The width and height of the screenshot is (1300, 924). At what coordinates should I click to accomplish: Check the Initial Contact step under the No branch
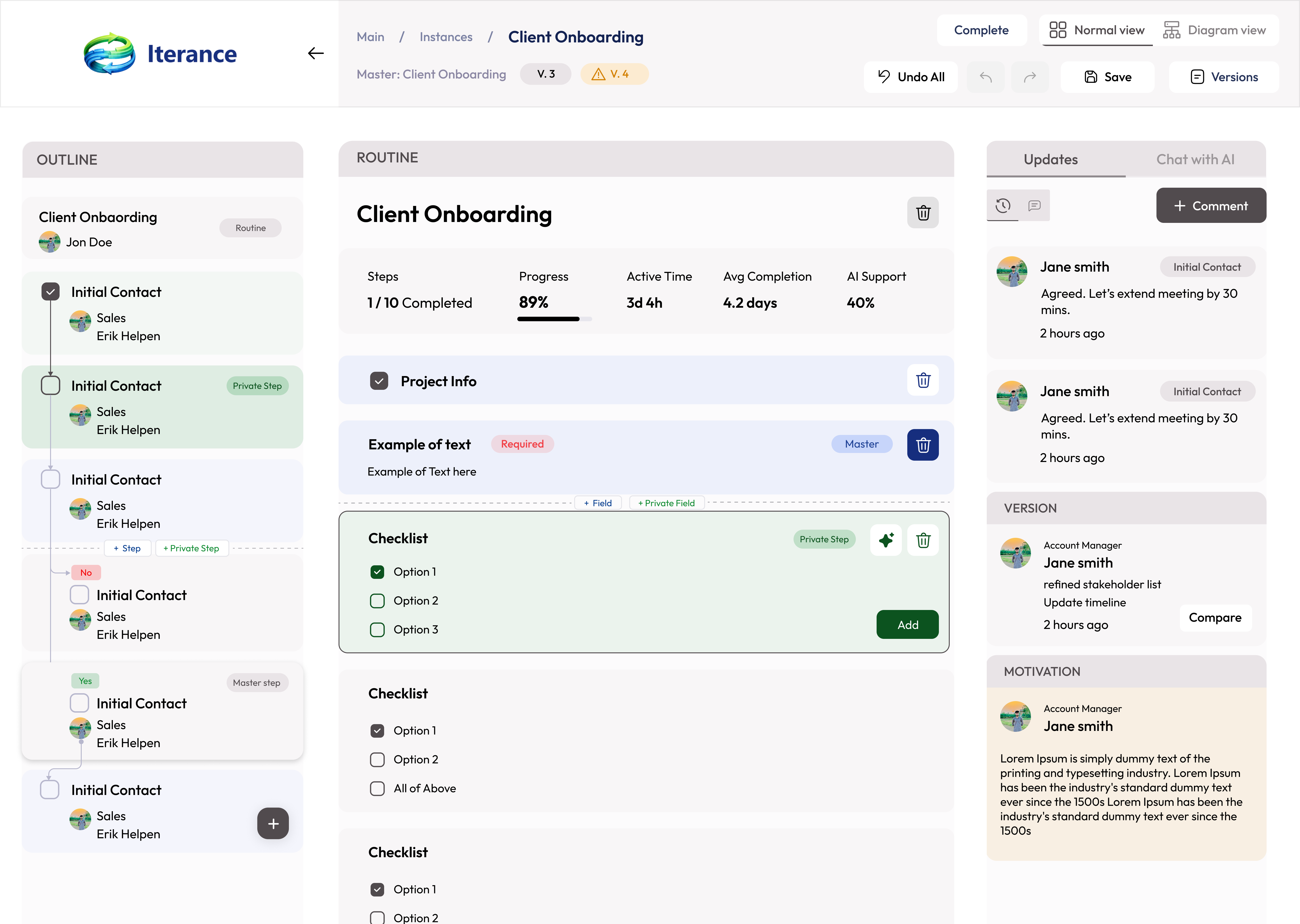coord(79,595)
